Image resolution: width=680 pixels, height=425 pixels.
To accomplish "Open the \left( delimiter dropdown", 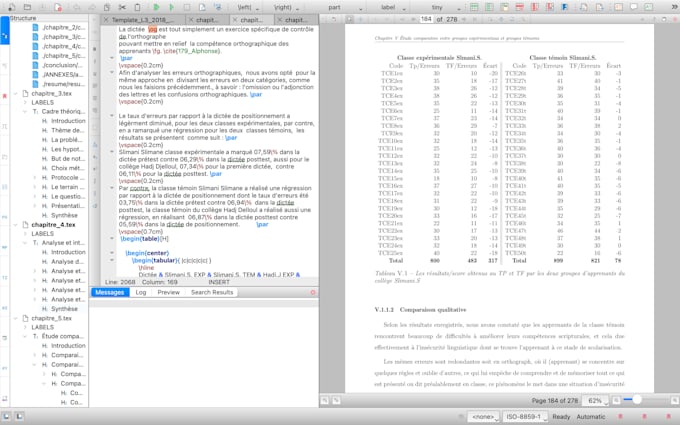I will click(x=248, y=7).
